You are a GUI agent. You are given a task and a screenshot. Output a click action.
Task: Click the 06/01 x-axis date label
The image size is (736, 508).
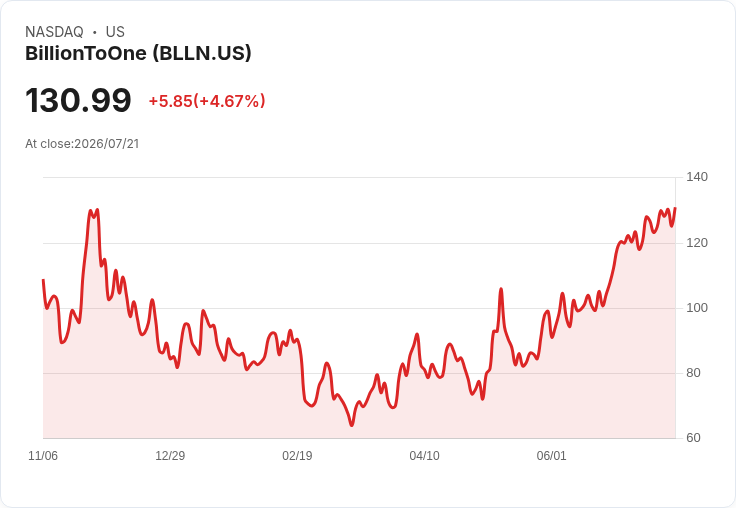click(552, 456)
